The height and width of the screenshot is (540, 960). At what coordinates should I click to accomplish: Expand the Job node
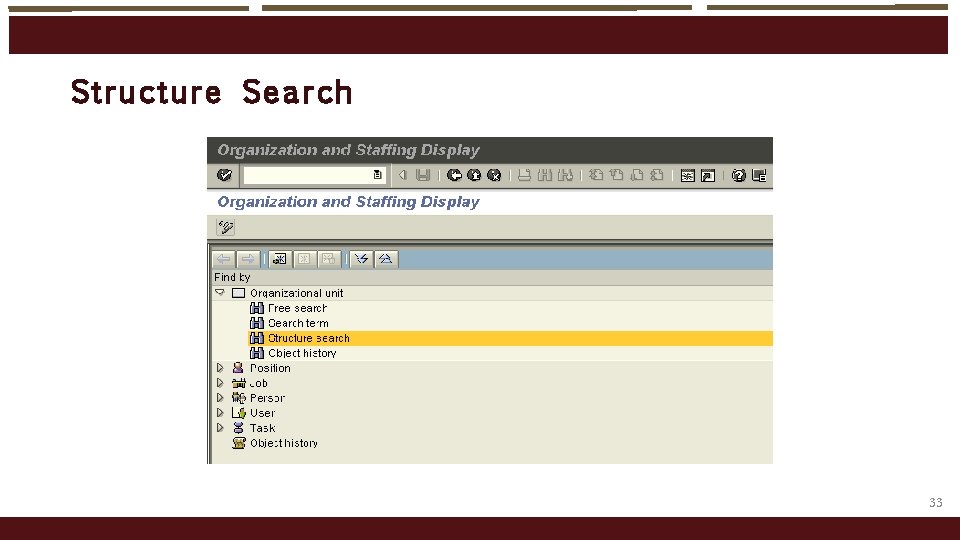pos(220,383)
